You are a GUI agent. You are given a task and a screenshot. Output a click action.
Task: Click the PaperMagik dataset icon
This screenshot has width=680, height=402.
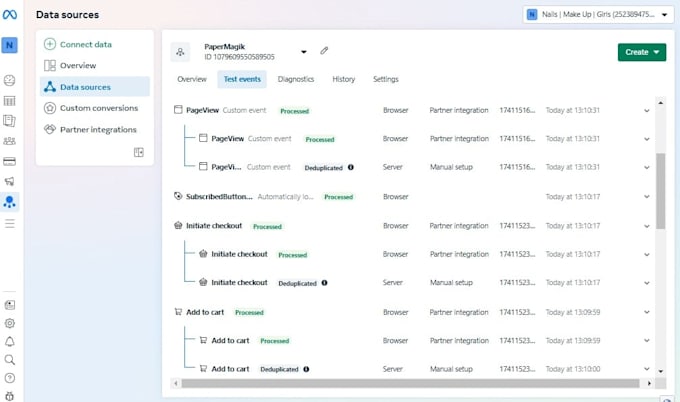click(x=180, y=52)
